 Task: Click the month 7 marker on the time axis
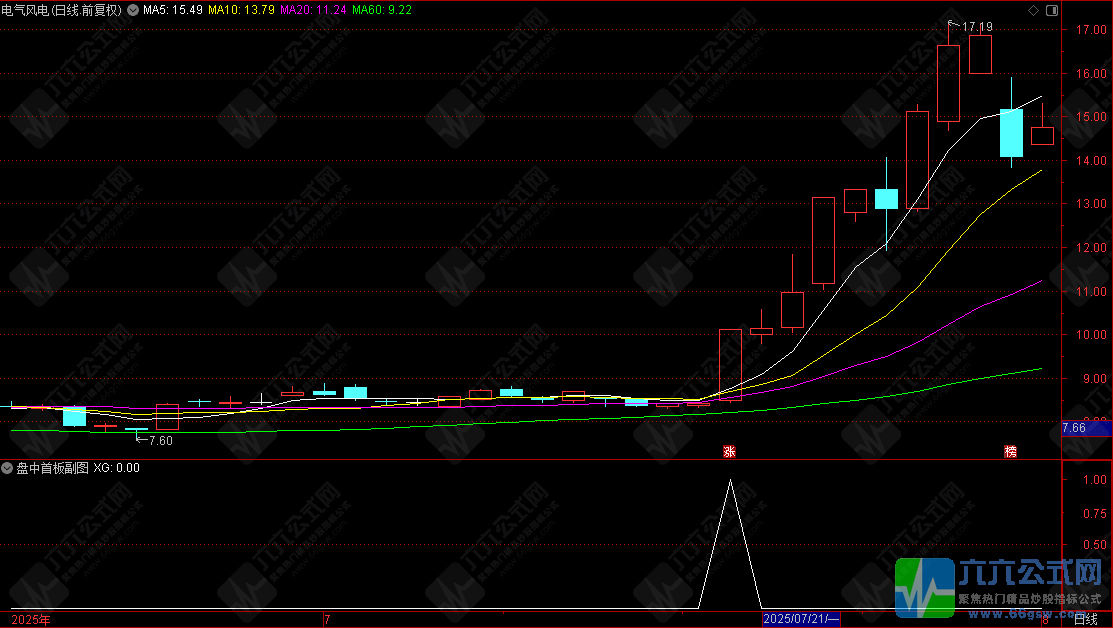(327, 619)
